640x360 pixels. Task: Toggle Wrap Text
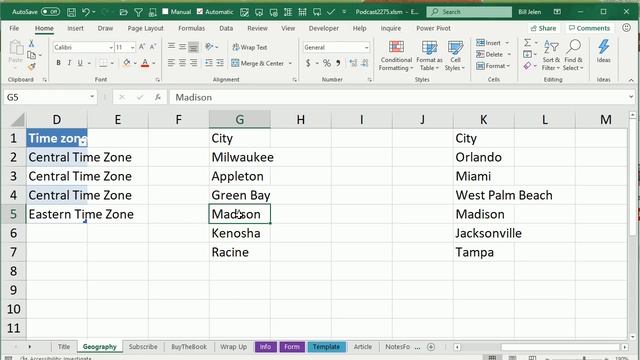click(x=250, y=47)
